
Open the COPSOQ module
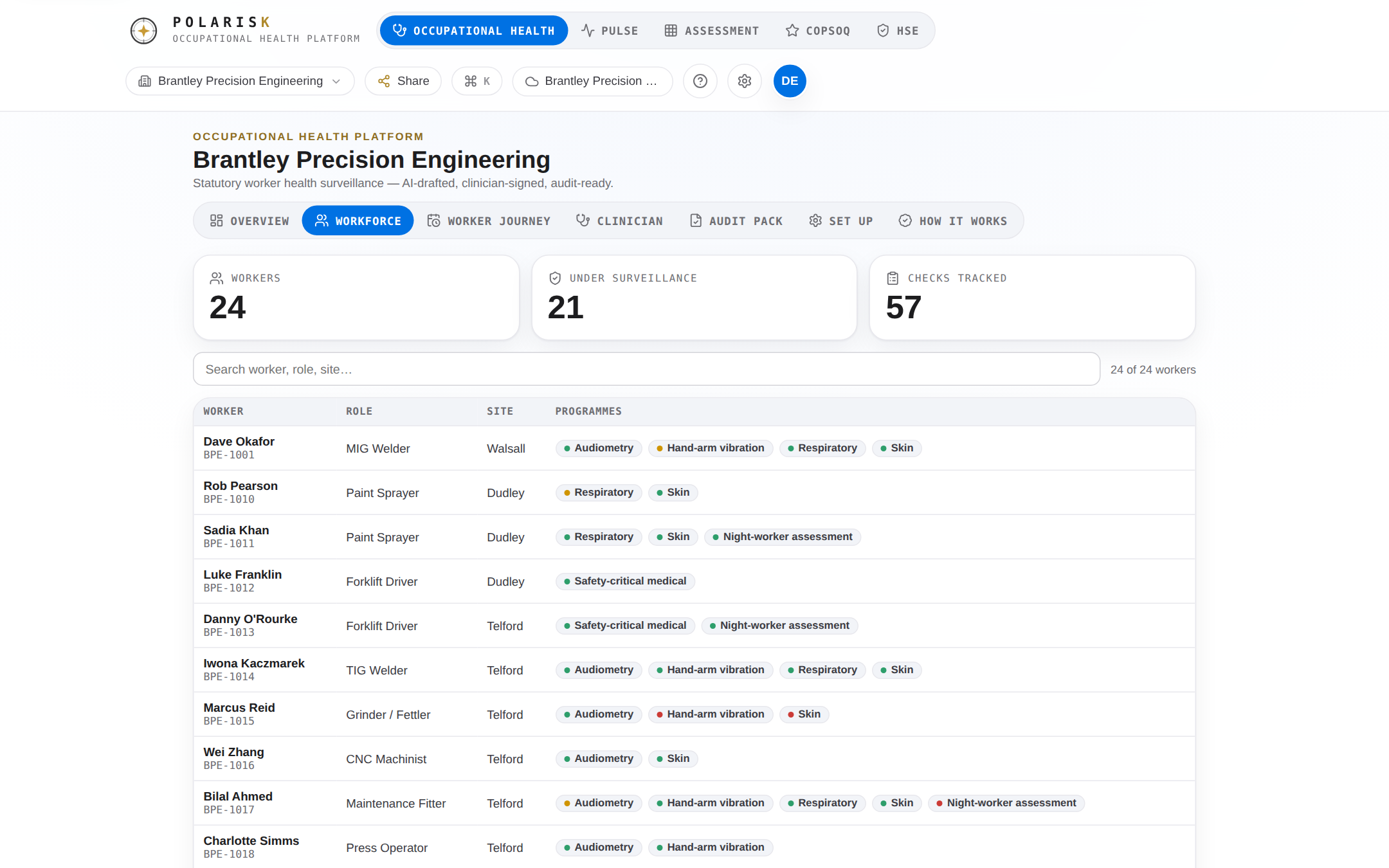click(818, 30)
